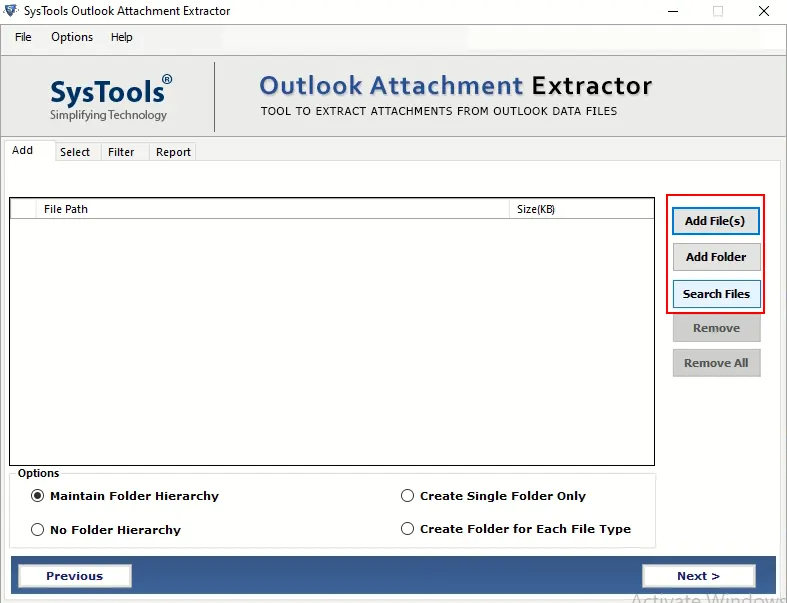Open the File menu
The width and height of the screenshot is (787, 603).
[23, 37]
